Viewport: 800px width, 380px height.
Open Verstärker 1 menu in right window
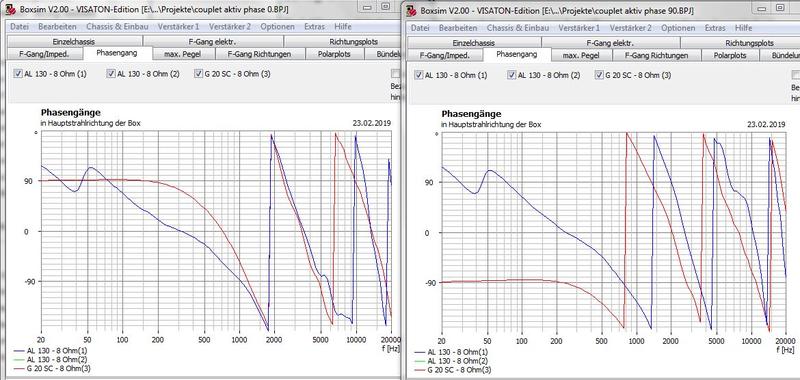click(x=579, y=28)
